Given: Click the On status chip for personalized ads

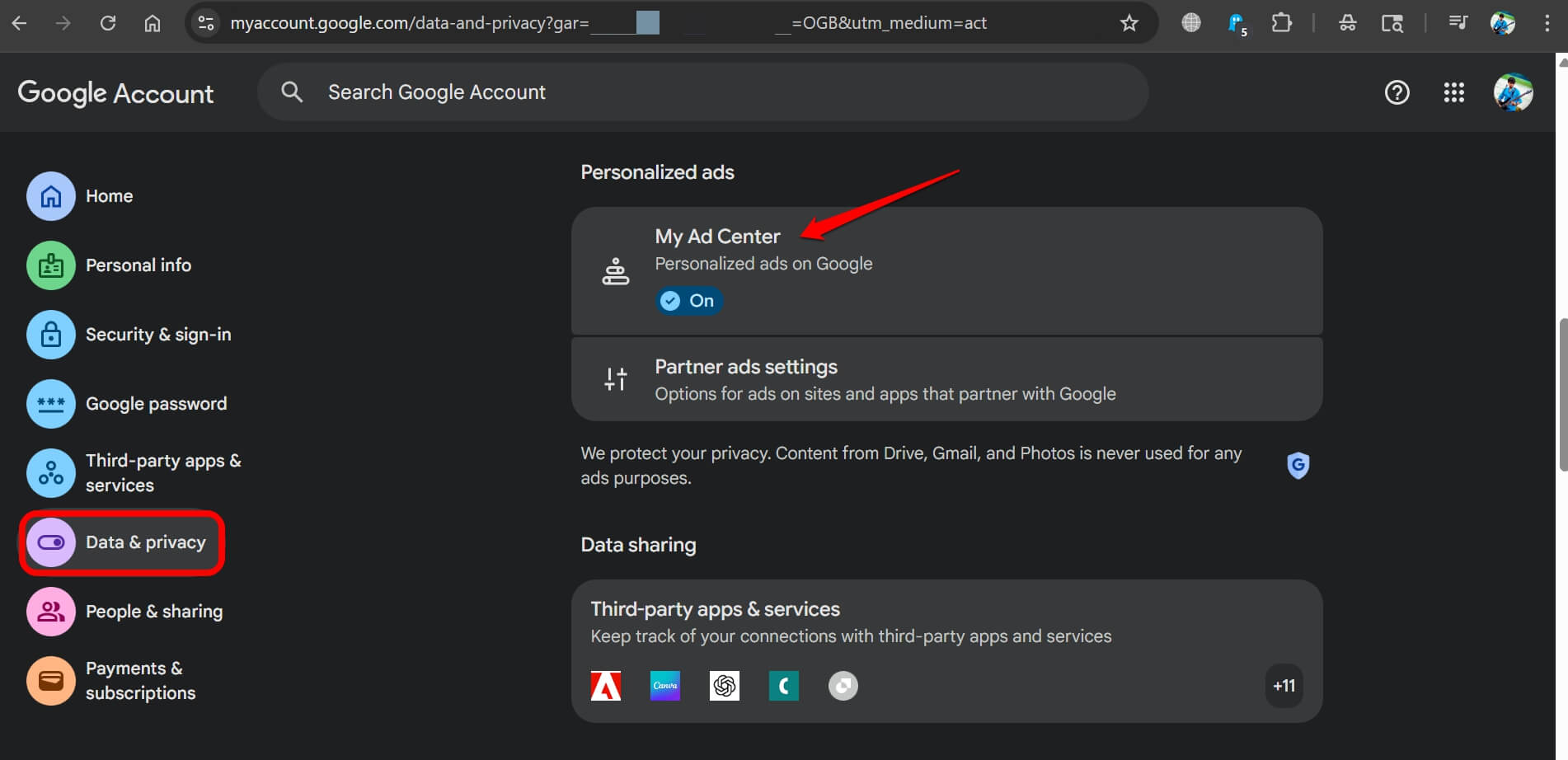Looking at the screenshot, I should [x=689, y=301].
